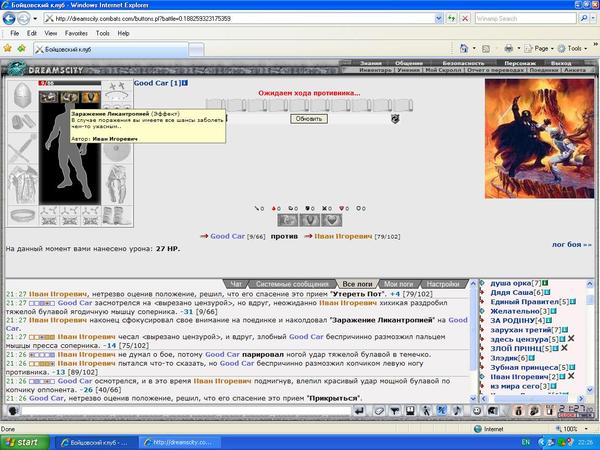Select player Зубная принцеса in user list
The width and height of the screenshot is (600, 450).
tap(524, 367)
